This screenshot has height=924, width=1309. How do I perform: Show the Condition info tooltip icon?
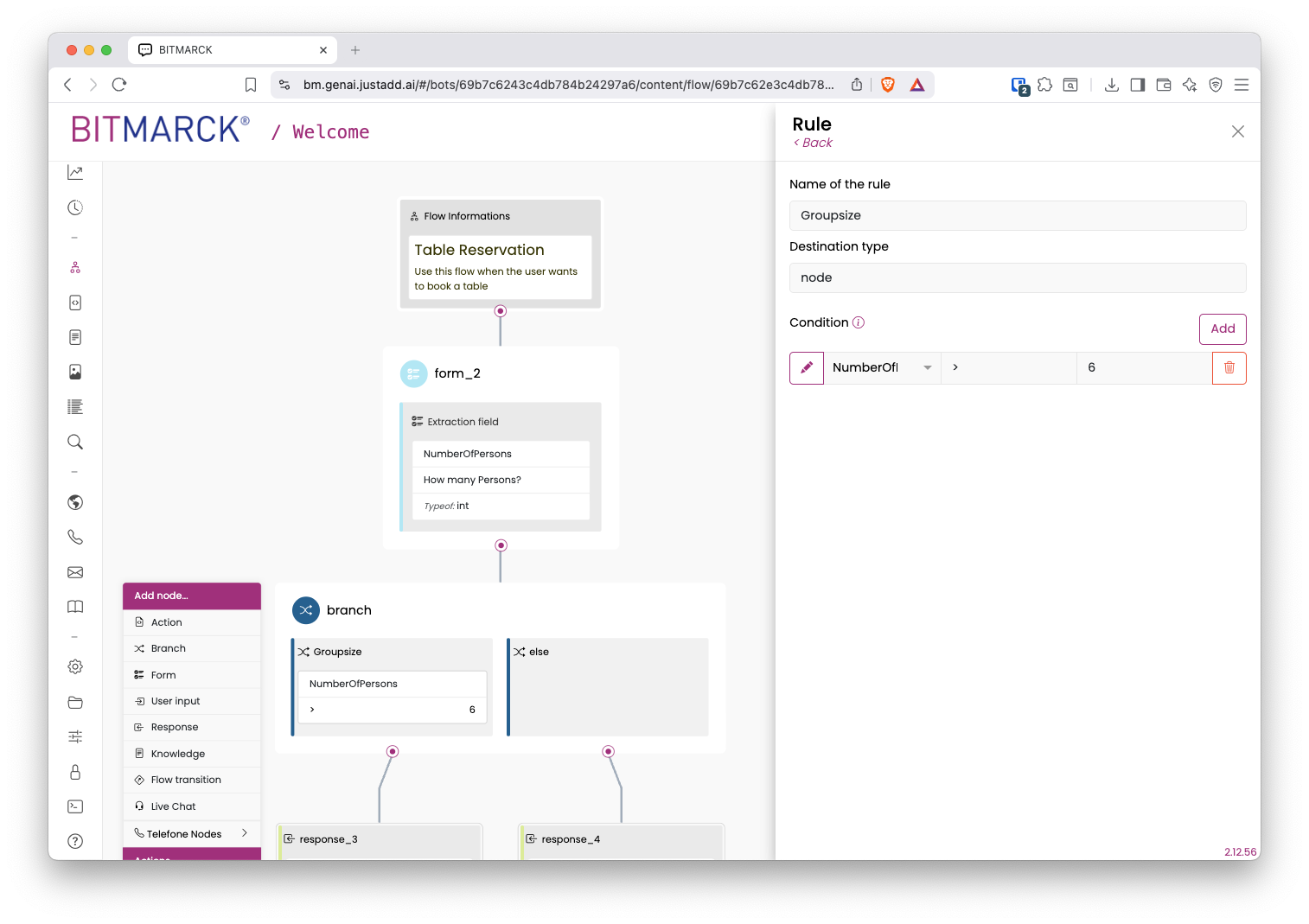pos(859,322)
